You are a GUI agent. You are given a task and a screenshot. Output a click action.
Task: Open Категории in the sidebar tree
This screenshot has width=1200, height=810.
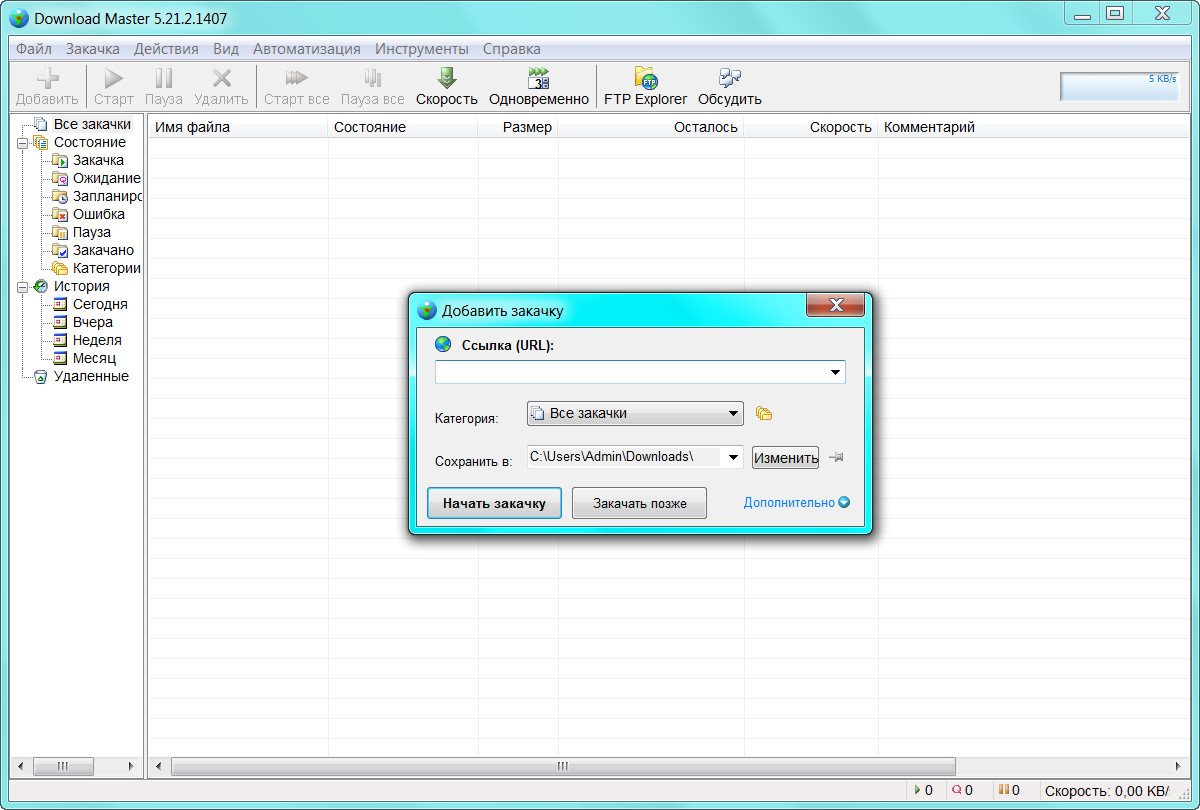point(106,268)
